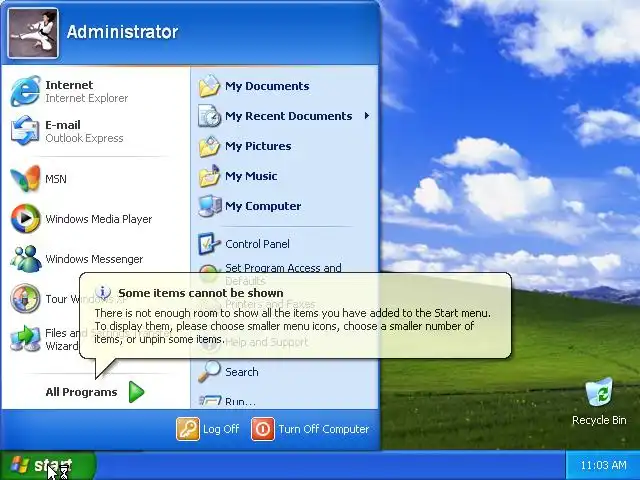Viewport: 640px width, 480px height.
Task: Click the Log Off key icon
Action: (x=188, y=429)
